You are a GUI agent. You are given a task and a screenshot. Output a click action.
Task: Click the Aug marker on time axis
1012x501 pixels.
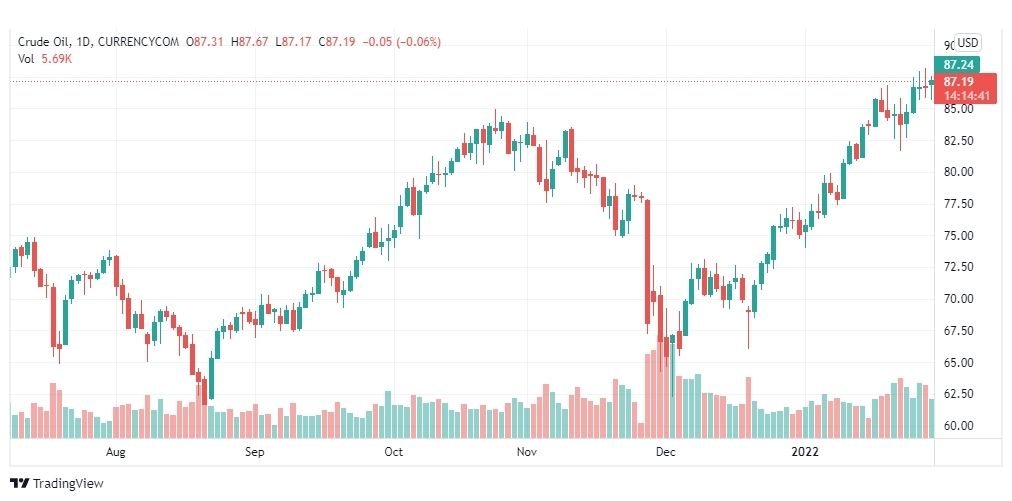click(x=115, y=452)
